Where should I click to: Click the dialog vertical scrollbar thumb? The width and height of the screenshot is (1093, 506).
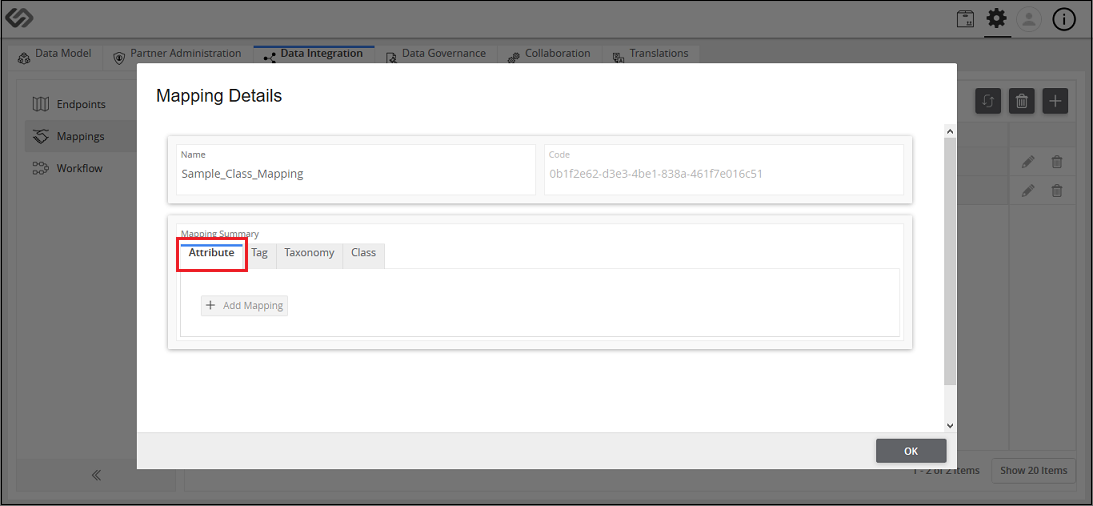tap(950, 261)
